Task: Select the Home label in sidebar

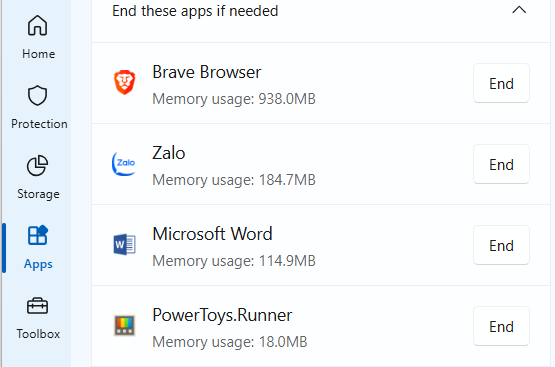Action: click(x=39, y=54)
